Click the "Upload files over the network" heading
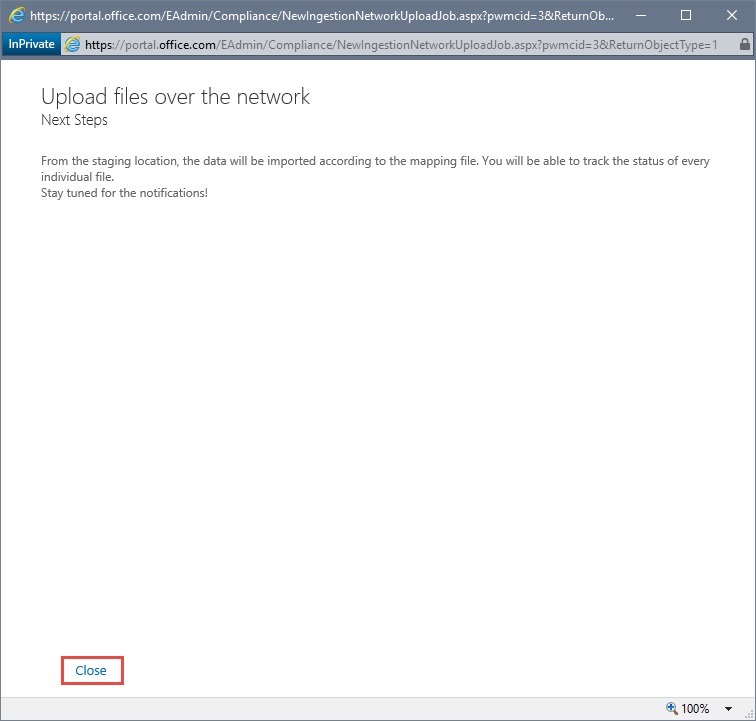756x721 pixels. click(x=176, y=97)
